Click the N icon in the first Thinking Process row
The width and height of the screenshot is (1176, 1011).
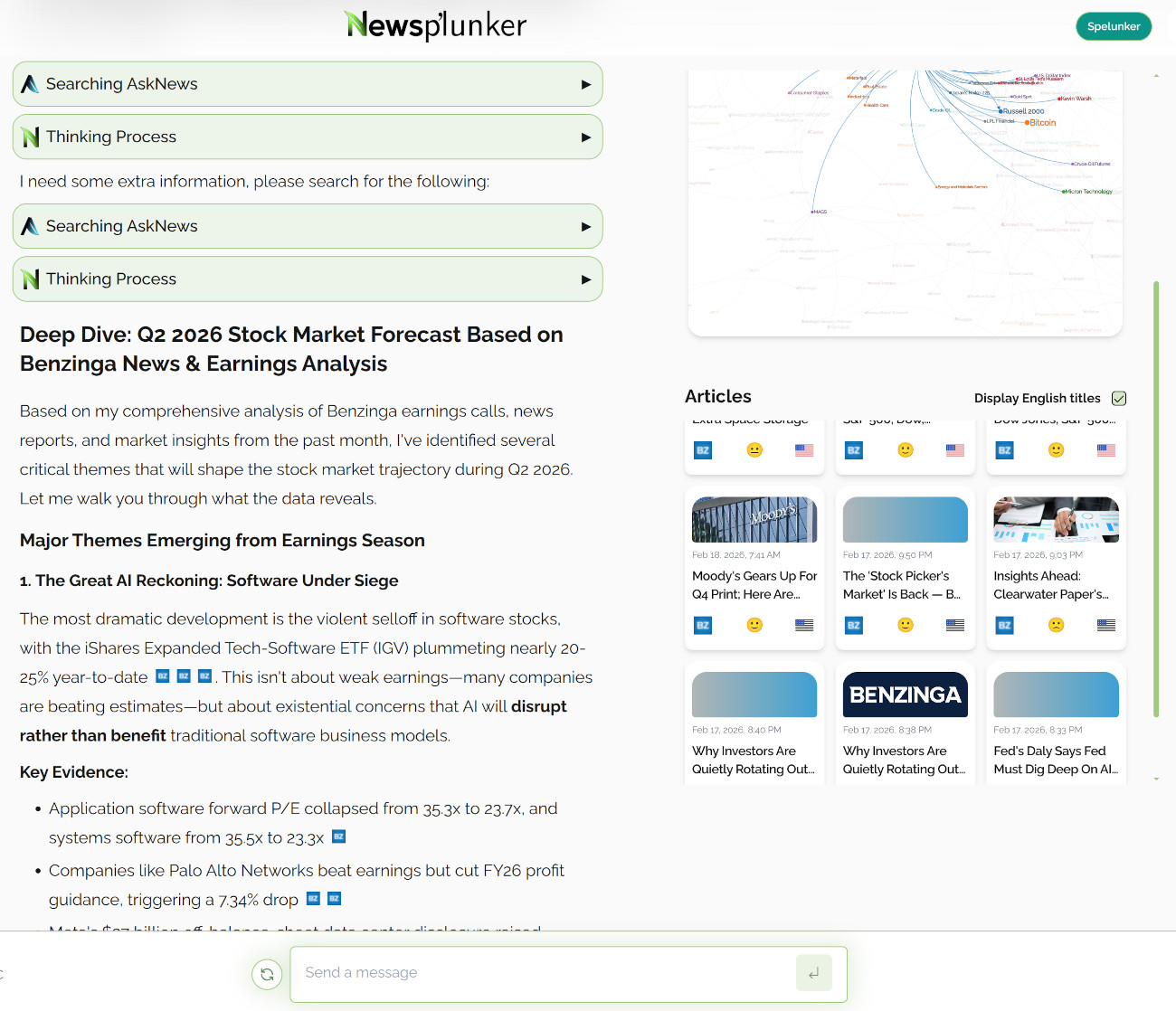pos(30,137)
